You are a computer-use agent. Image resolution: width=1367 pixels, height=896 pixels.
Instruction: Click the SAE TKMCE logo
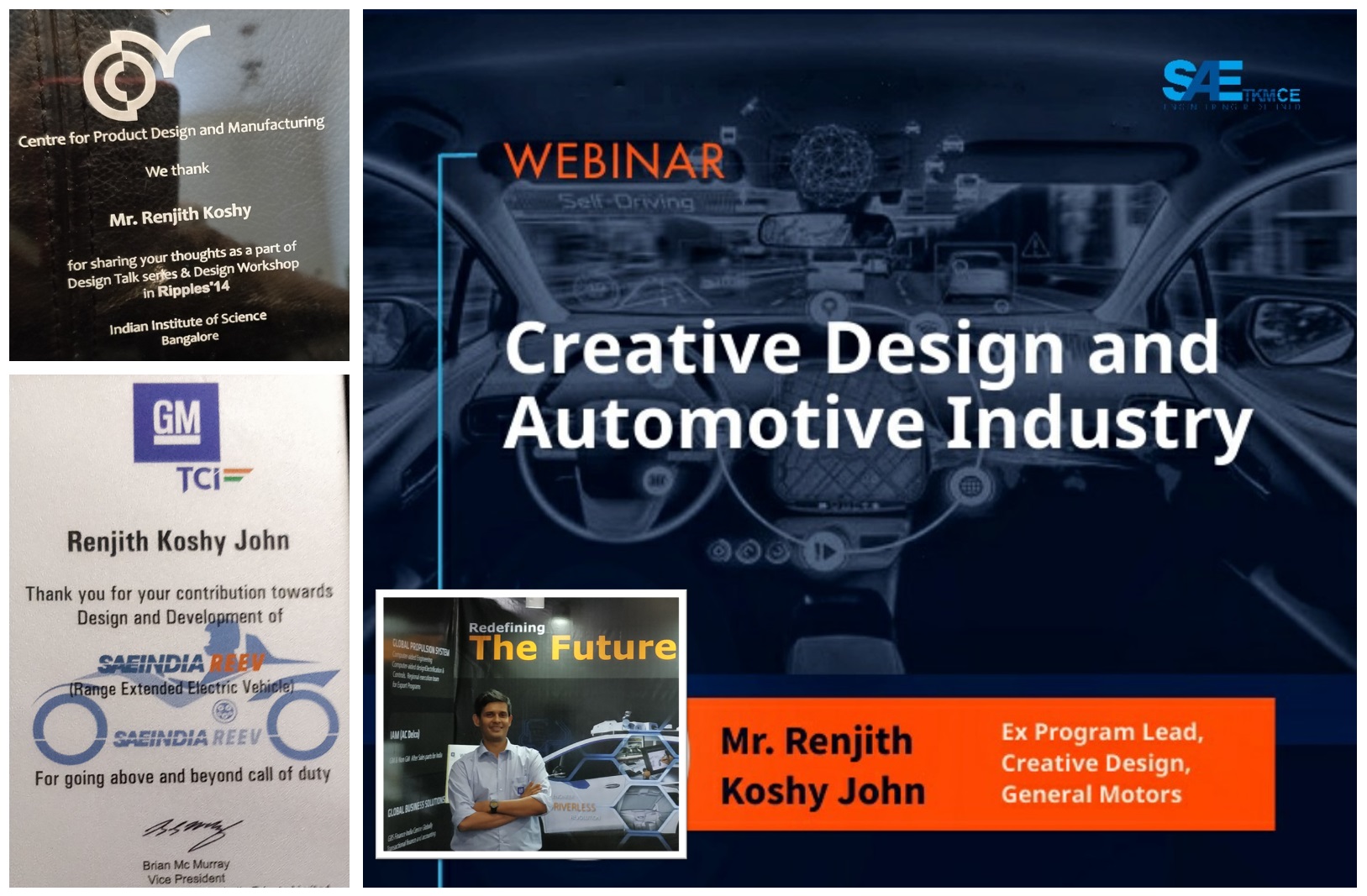pos(1231,84)
